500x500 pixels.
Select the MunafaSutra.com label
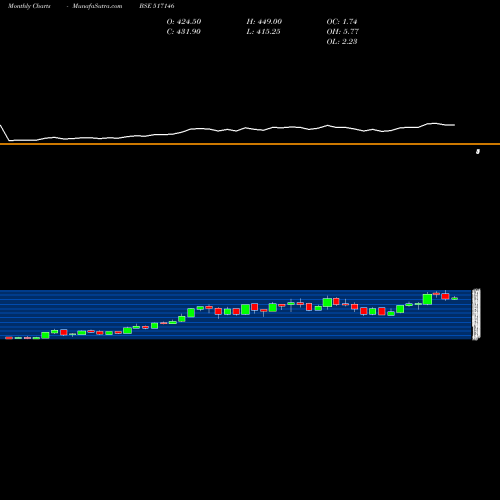coord(97,6)
